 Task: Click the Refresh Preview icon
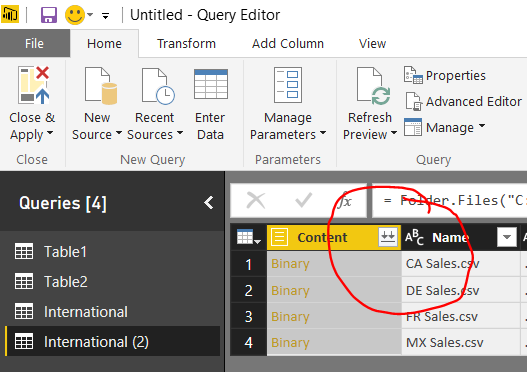(x=374, y=86)
